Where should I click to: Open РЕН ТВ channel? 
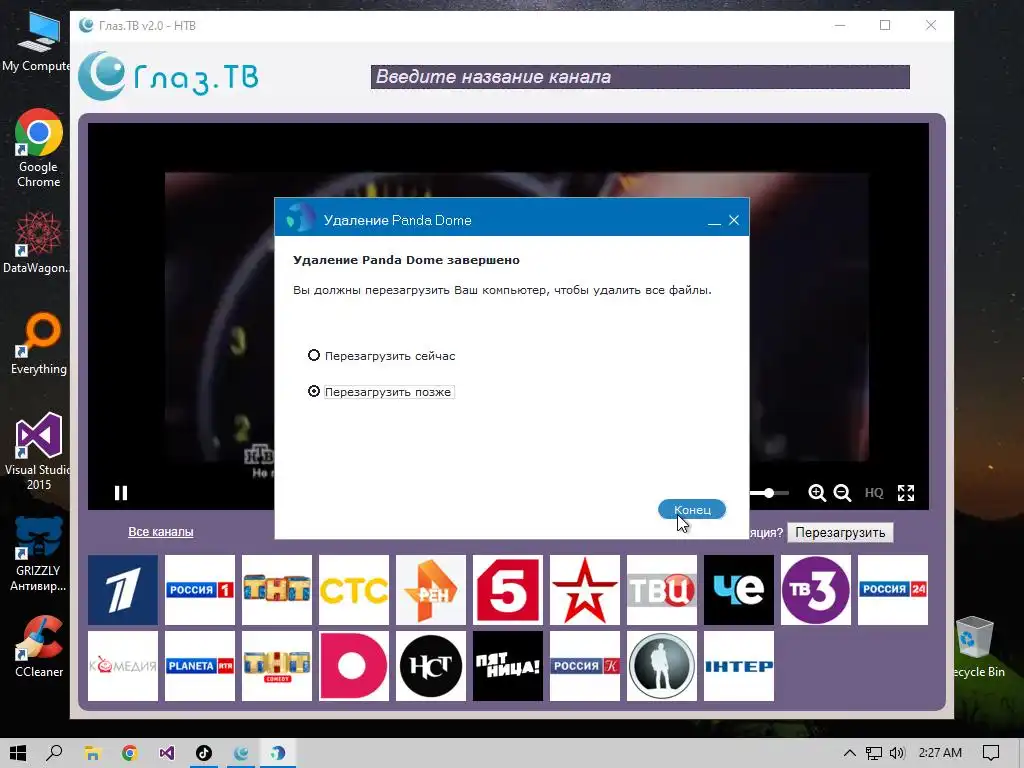431,590
